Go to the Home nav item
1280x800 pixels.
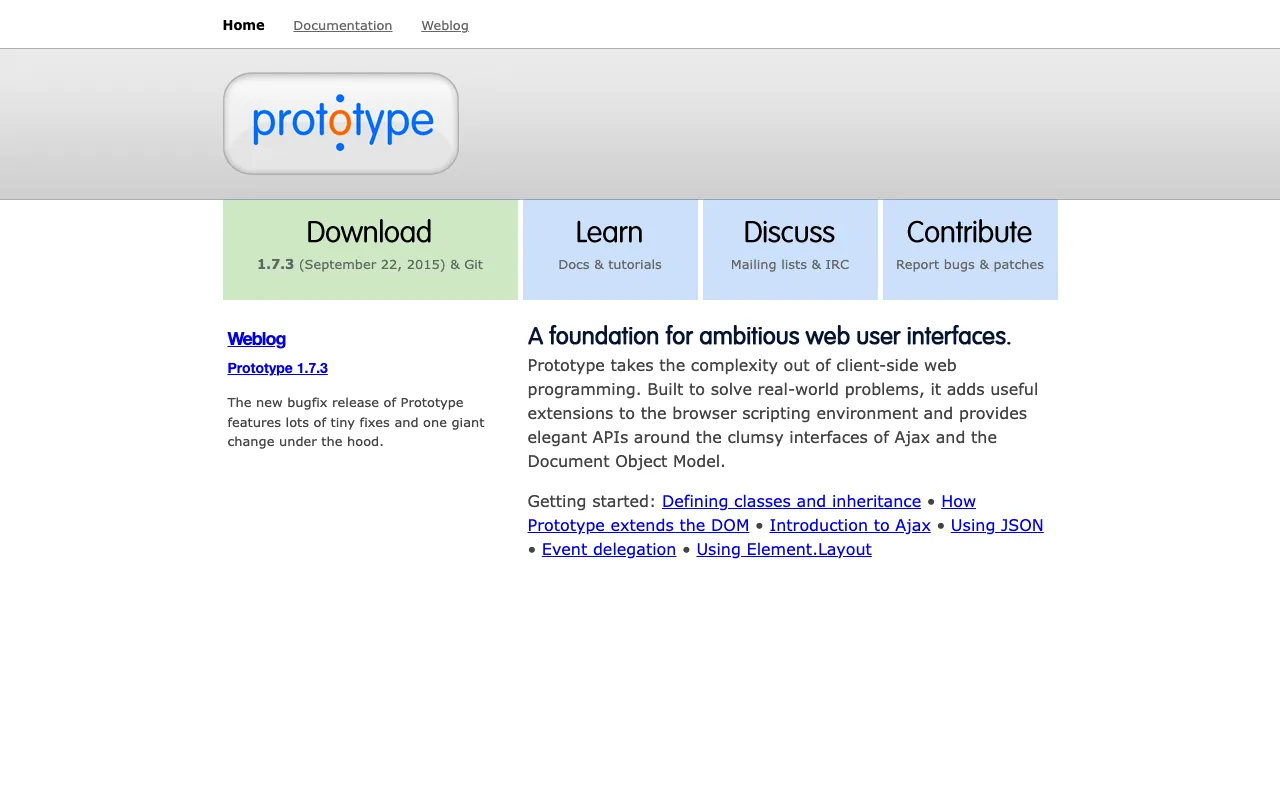(243, 25)
